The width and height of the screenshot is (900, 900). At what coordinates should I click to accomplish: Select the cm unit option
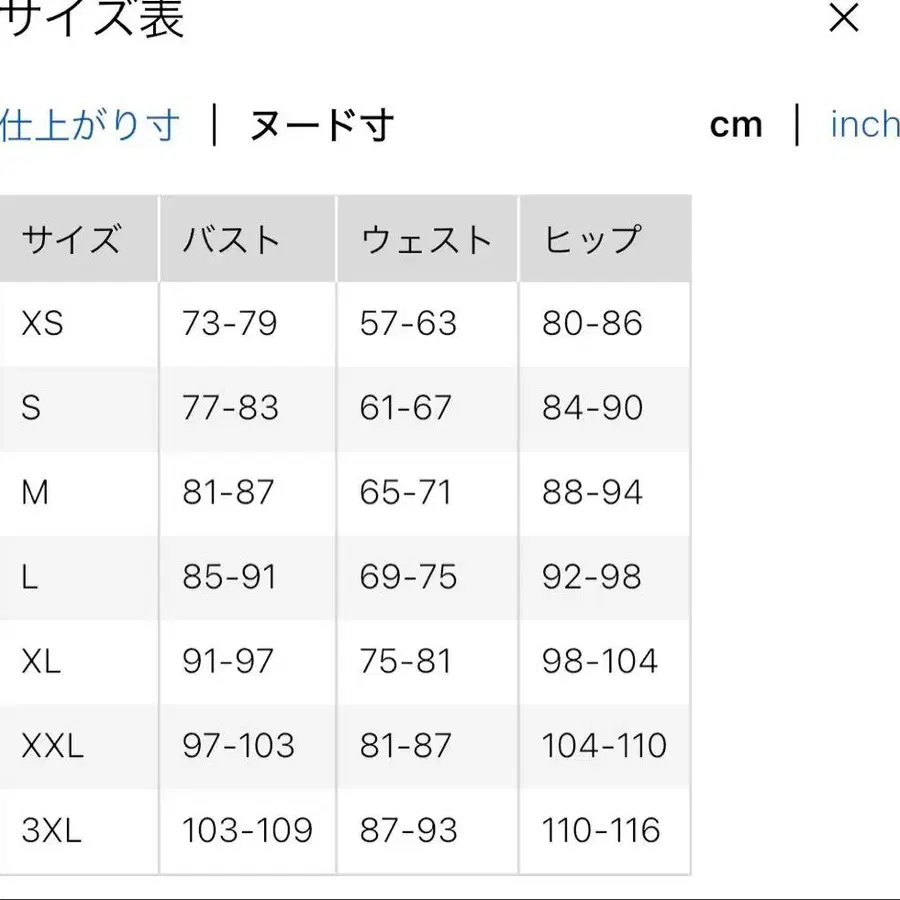(x=736, y=124)
